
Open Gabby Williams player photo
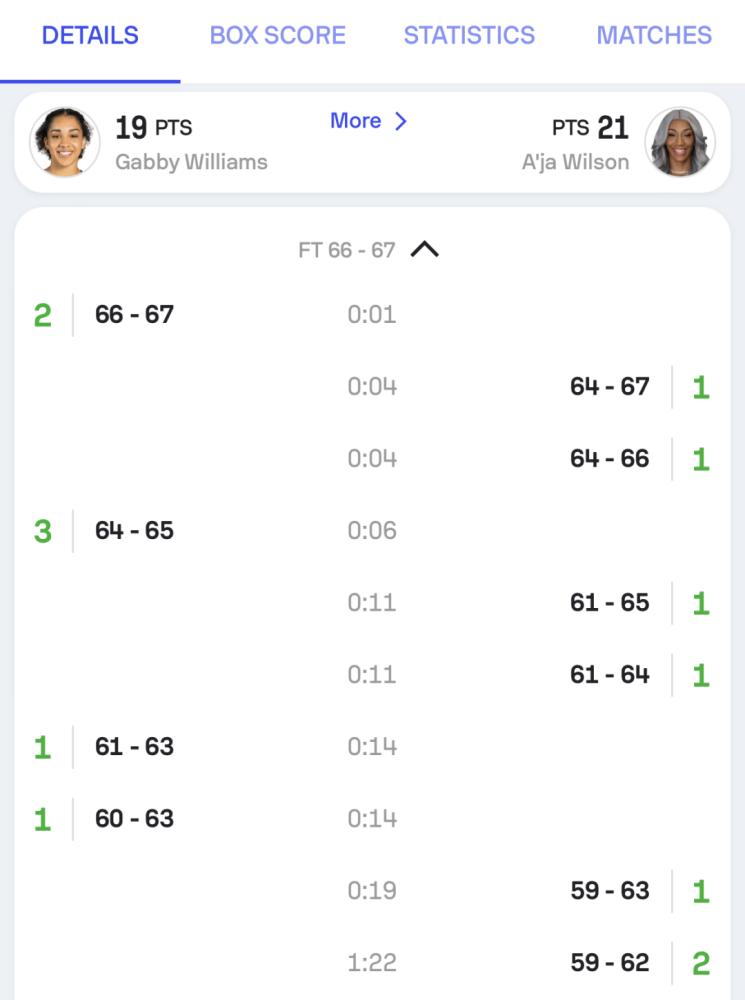coord(65,142)
